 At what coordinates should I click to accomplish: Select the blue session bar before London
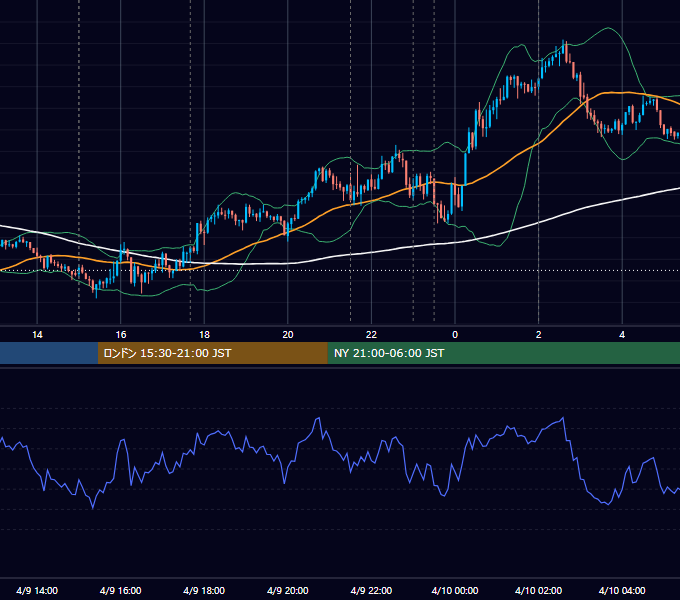[49, 353]
